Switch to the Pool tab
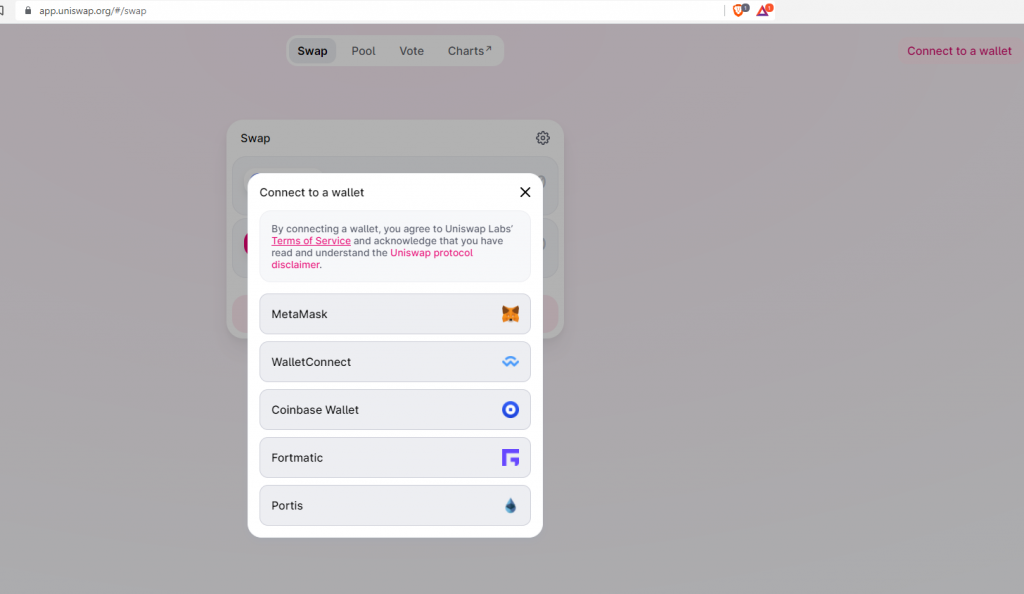This screenshot has width=1024, height=594. (363, 51)
